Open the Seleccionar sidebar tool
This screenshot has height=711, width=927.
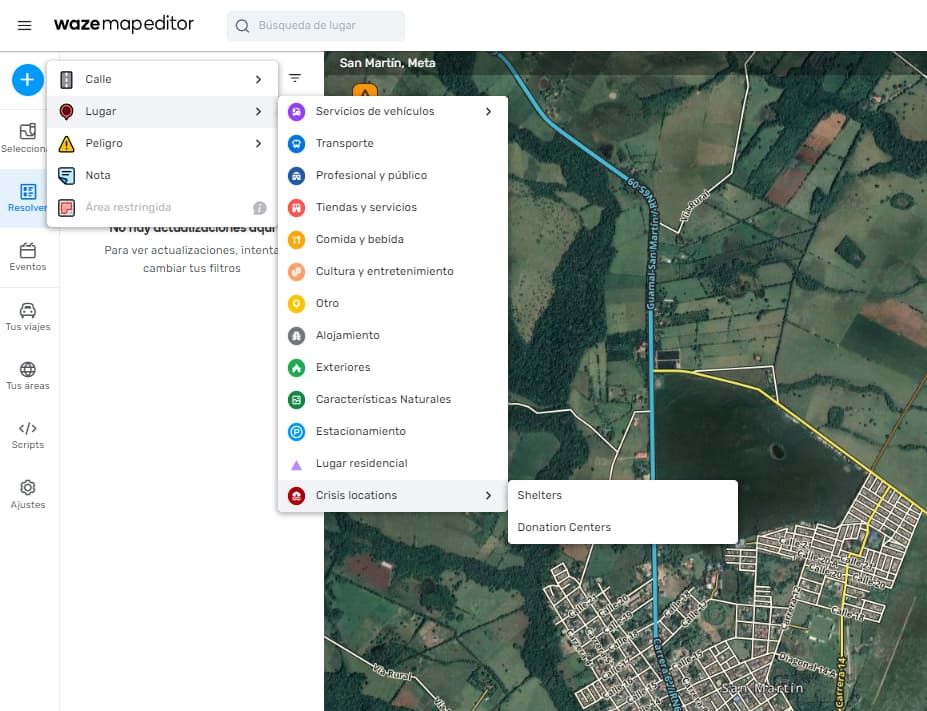click(x=28, y=138)
